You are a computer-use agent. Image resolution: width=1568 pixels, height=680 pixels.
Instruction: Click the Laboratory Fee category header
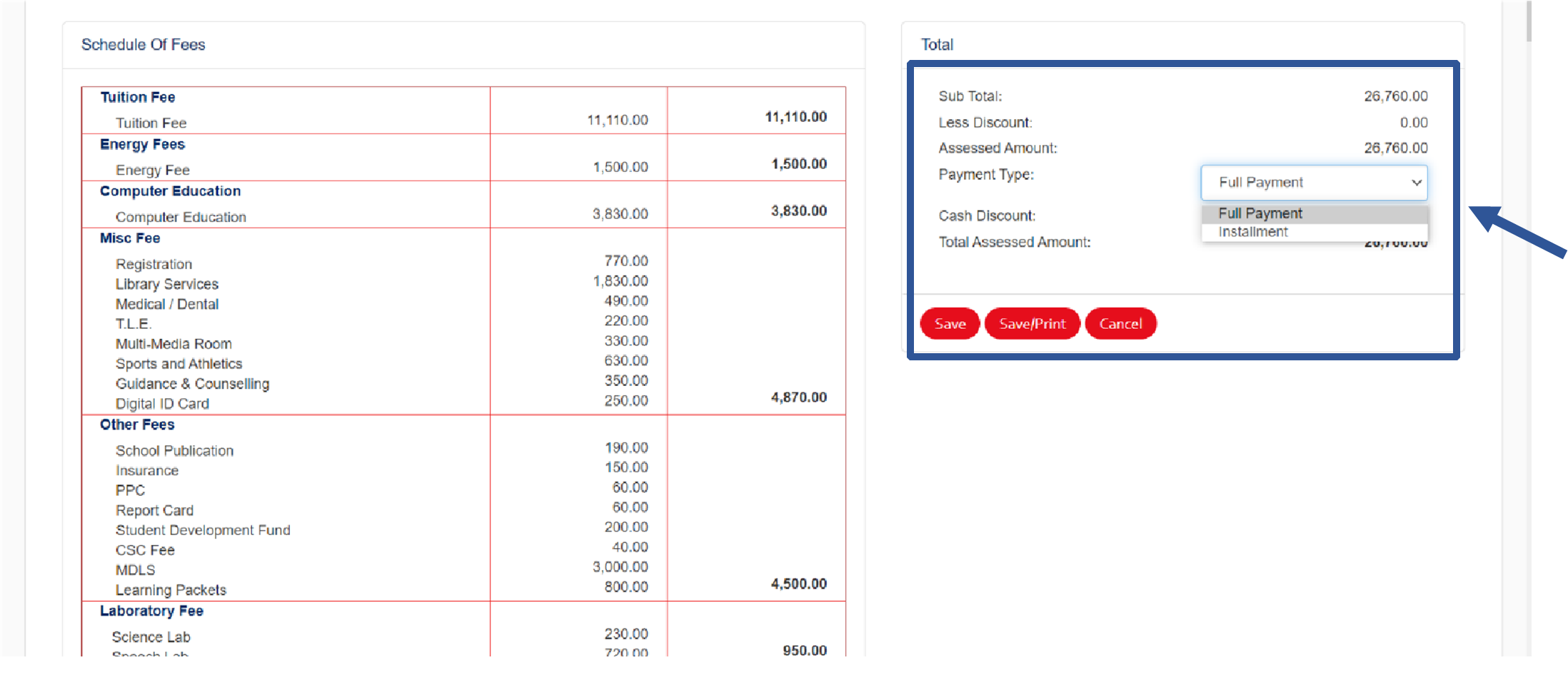(x=151, y=612)
